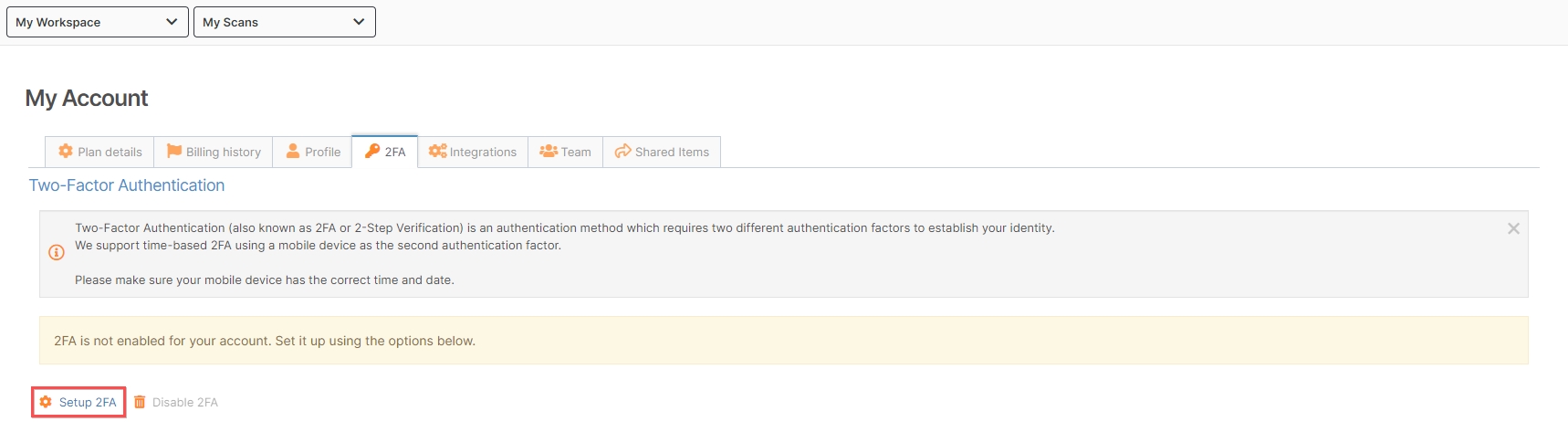Screen dimensions: 1568x422
Task: Click the people icon on Team tab
Action: coord(549,151)
